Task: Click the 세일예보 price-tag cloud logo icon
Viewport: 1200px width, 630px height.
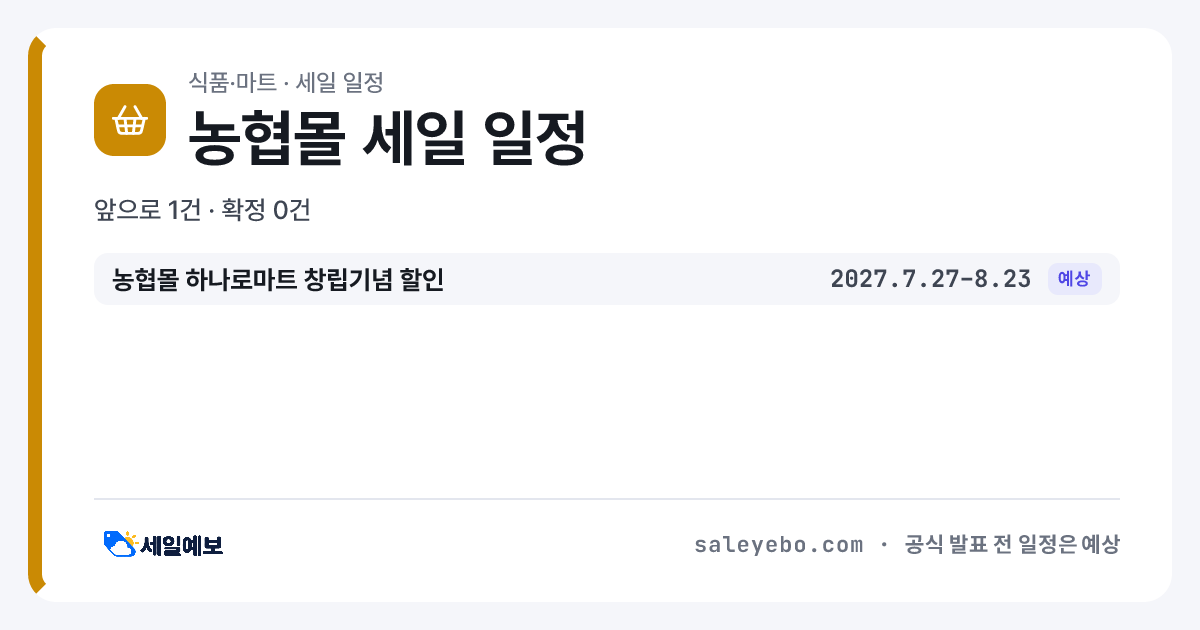Action: (120, 544)
